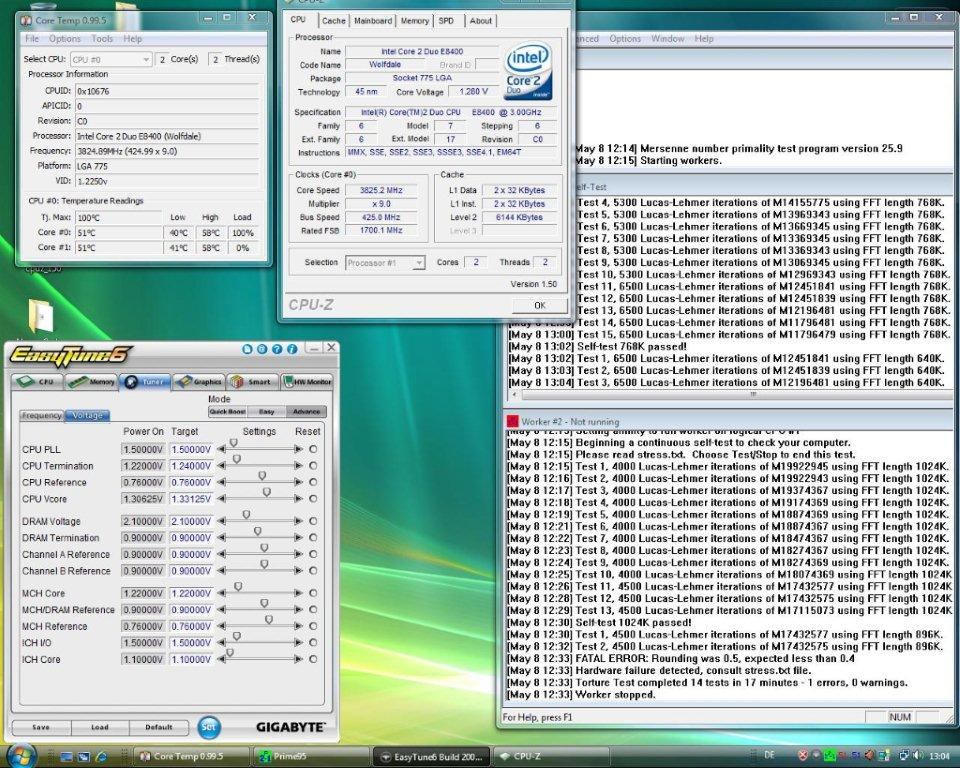960x768 pixels.
Task: Toggle the DRAM Voltage reset radio button
Action: coord(313,521)
